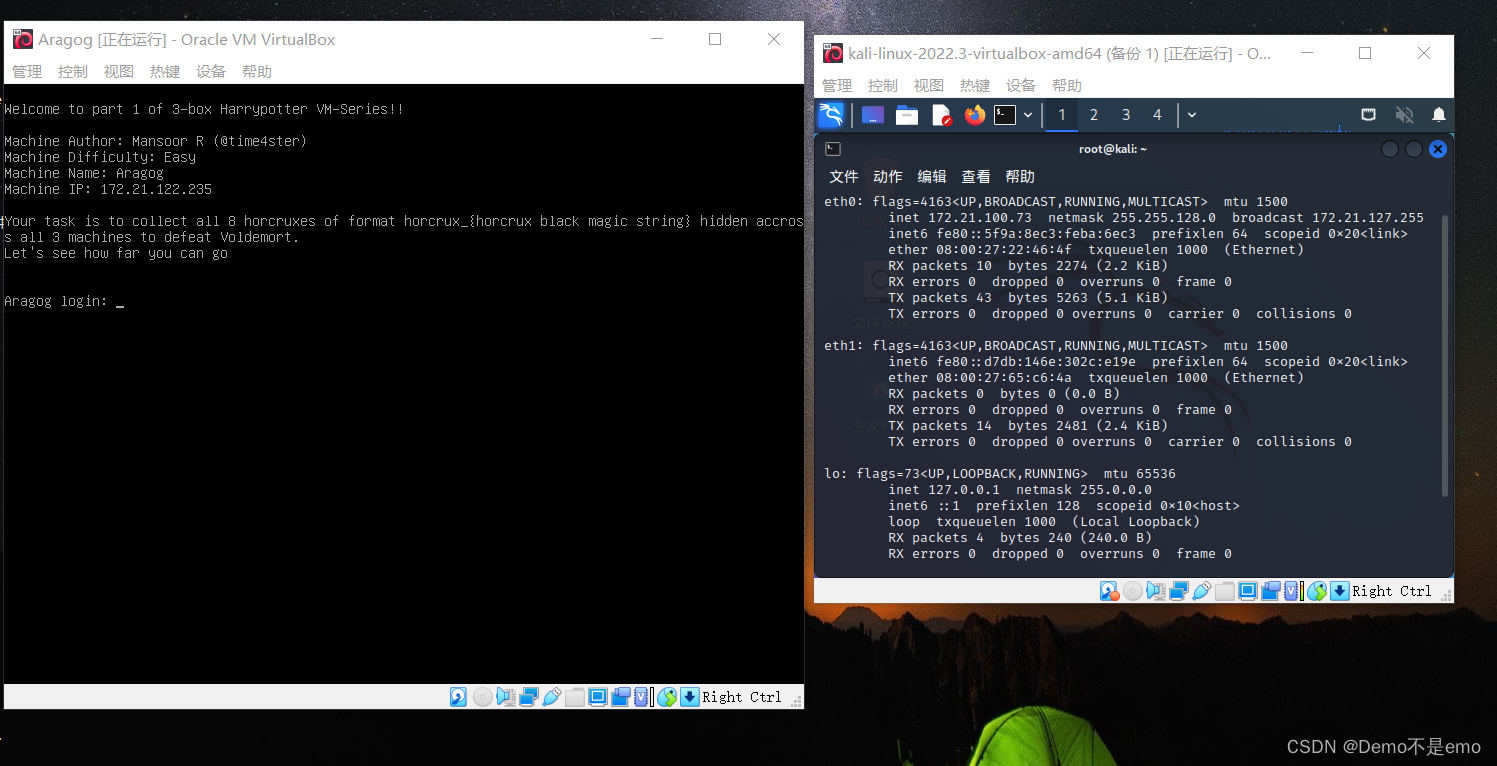Viewport: 1497px width, 766px height.
Task: Click network adapters icon in kali VM status bar
Action: (x=1179, y=591)
